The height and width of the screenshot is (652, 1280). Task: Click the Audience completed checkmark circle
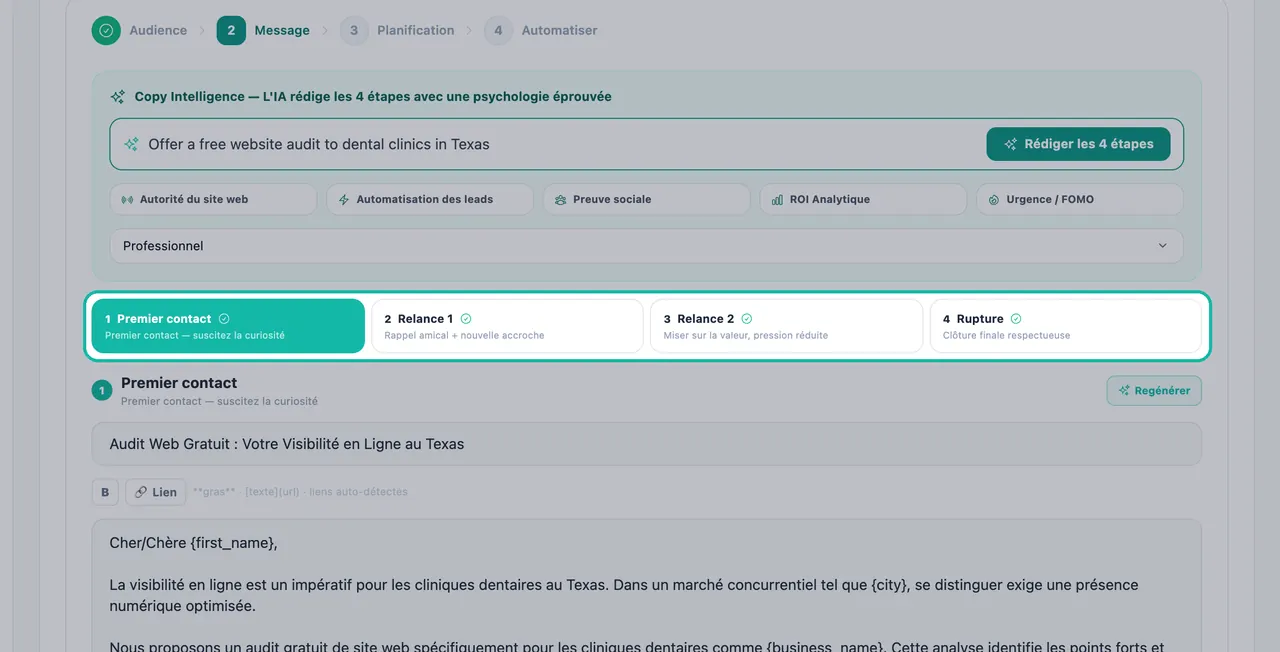106,30
